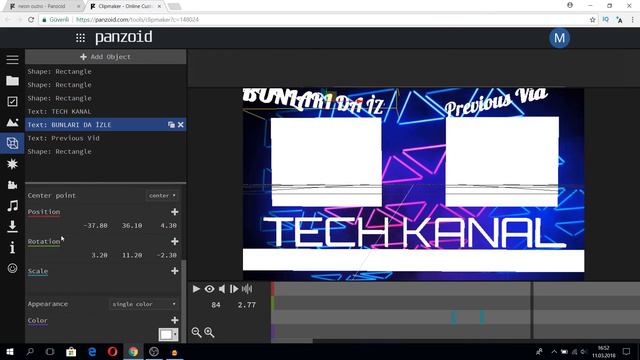Open the download render panel
Screen dimensions: 640x360
(12, 226)
